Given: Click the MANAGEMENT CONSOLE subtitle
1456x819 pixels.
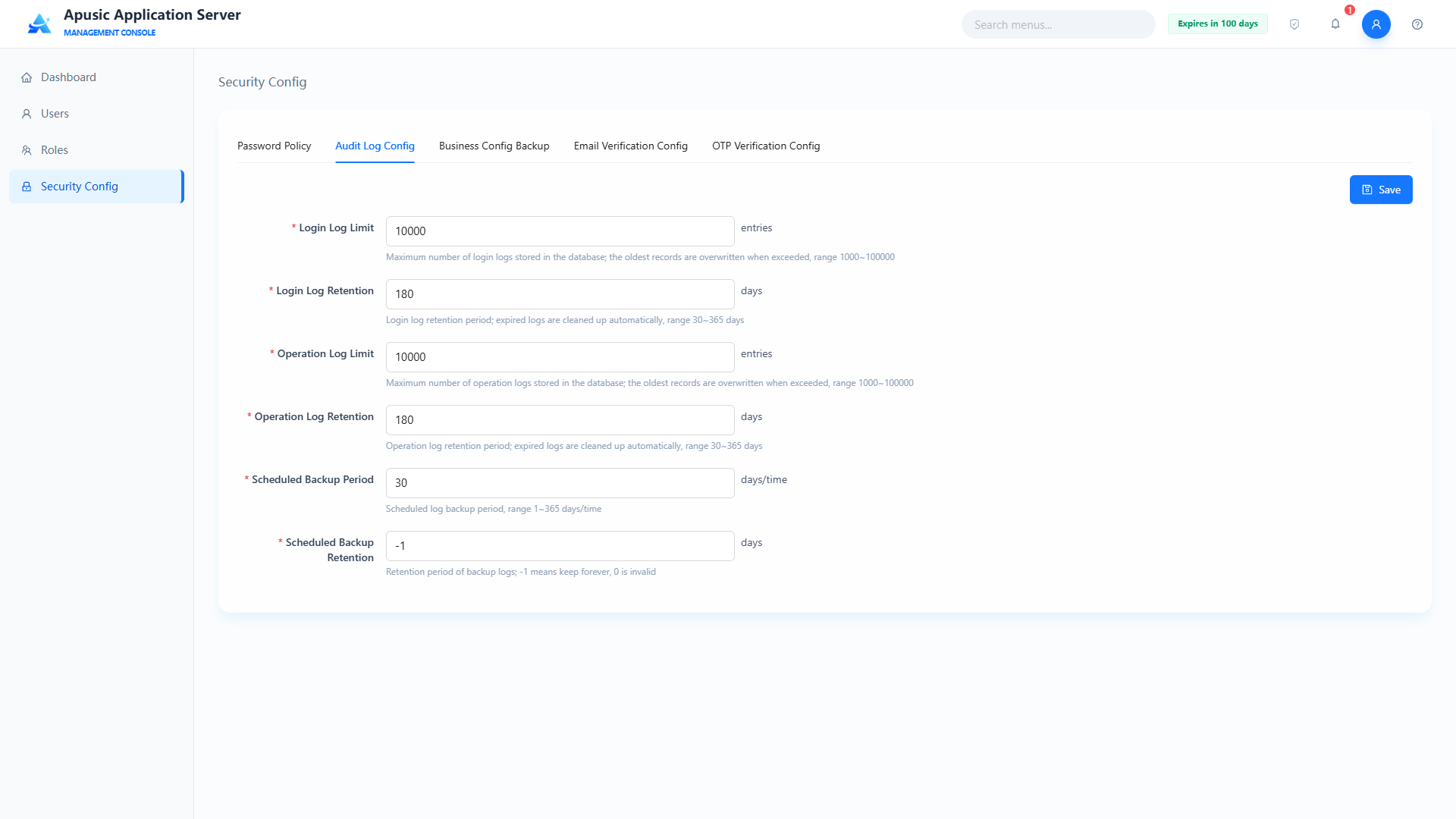Looking at the screenshot, I should 109,33.
